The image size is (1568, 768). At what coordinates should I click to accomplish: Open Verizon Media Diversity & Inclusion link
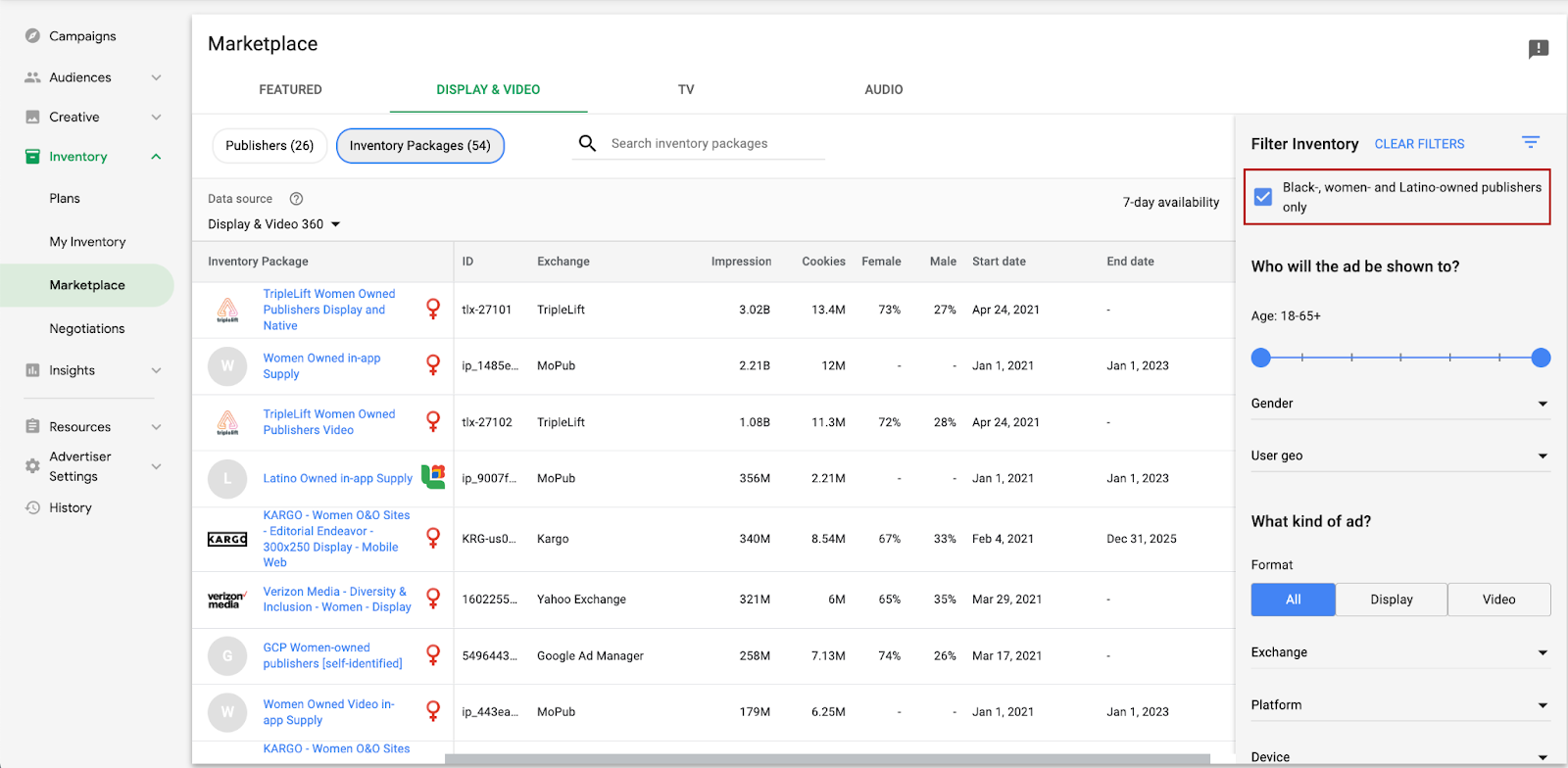pos(337,600)
